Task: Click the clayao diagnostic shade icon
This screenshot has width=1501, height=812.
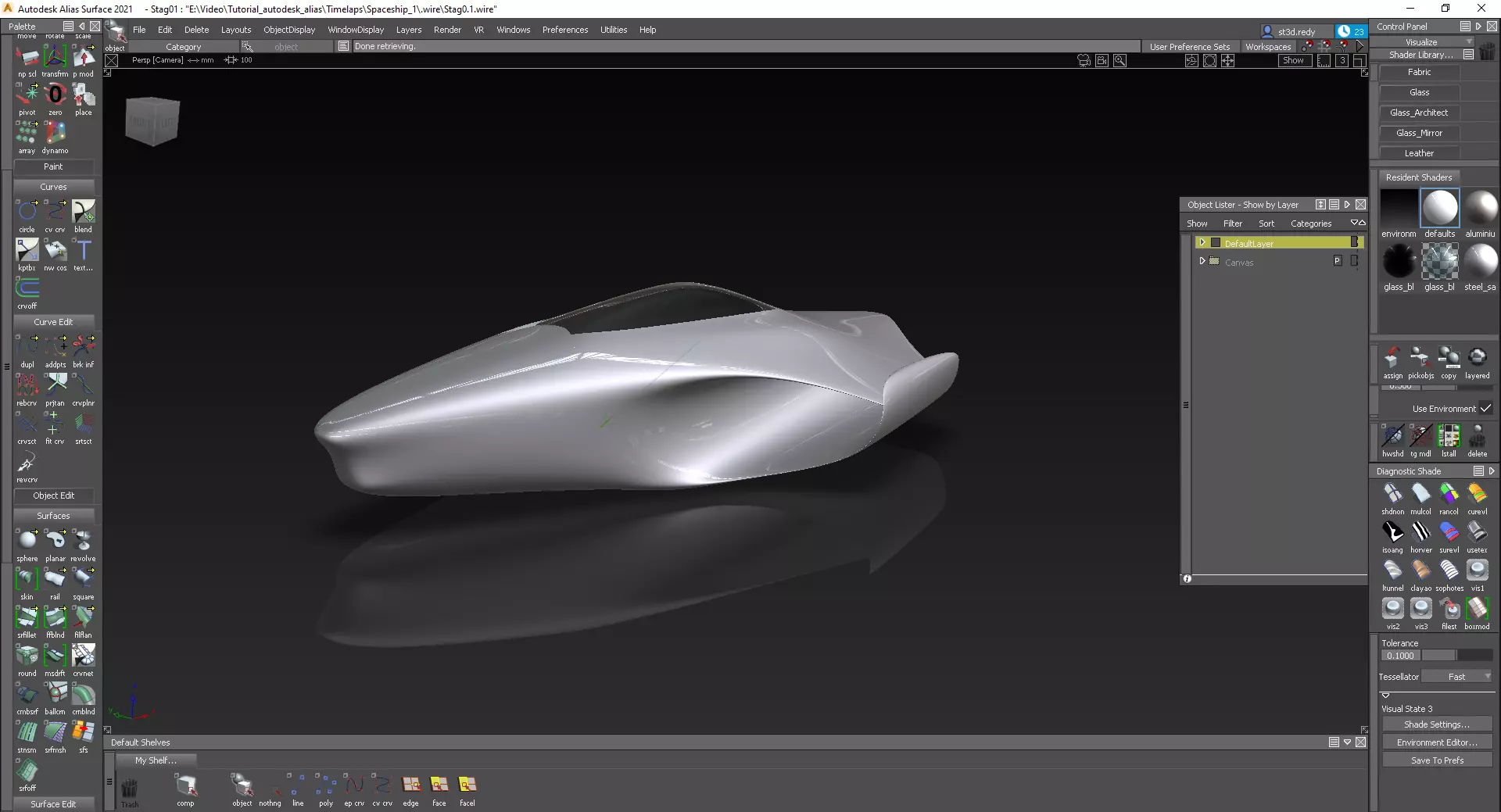Action: click(1420, 571)
